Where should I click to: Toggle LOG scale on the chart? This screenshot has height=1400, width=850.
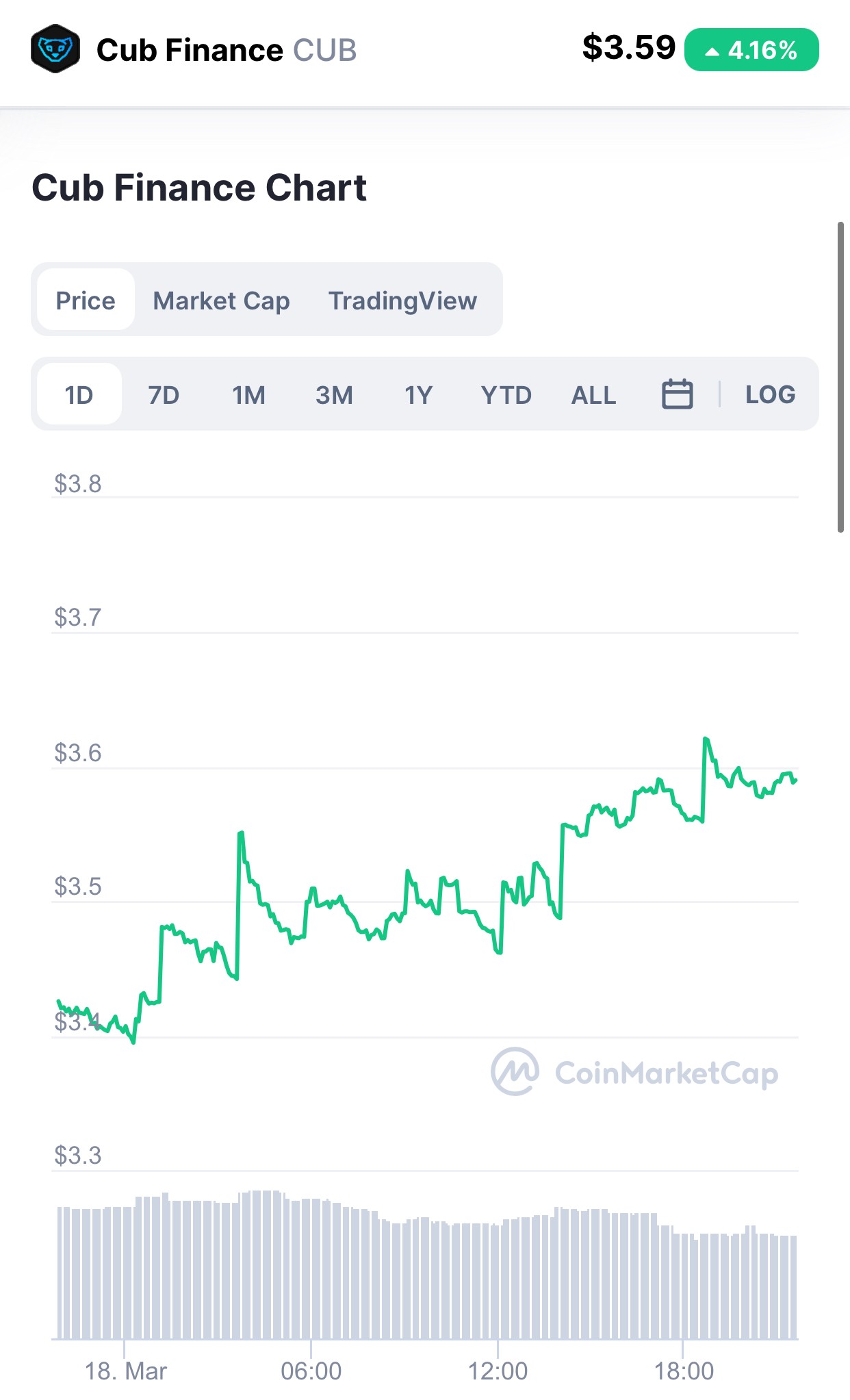(770, 394)
